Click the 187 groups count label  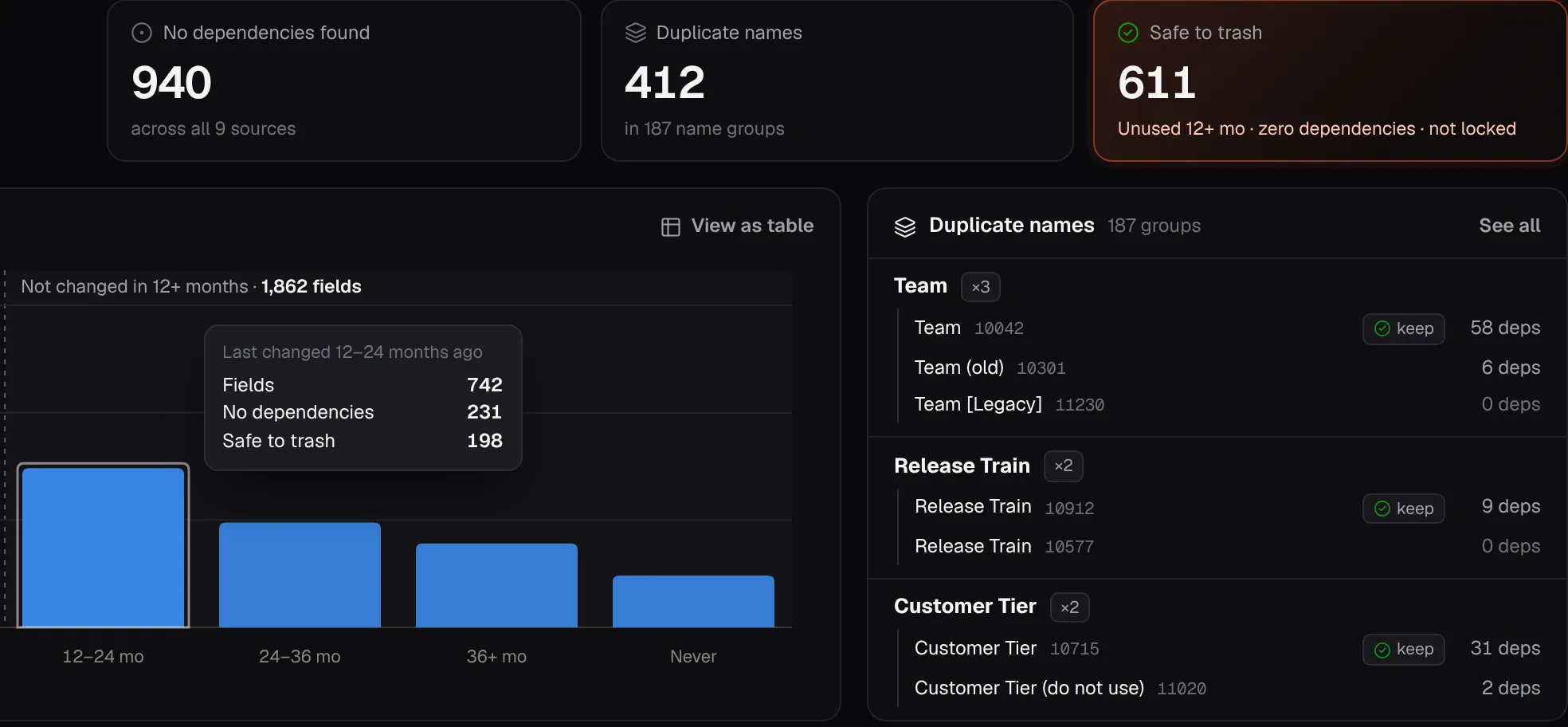tap(1154, 226)
